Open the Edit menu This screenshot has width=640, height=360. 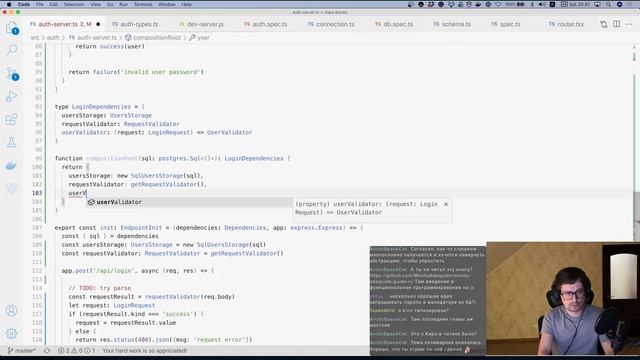[53, 4]
